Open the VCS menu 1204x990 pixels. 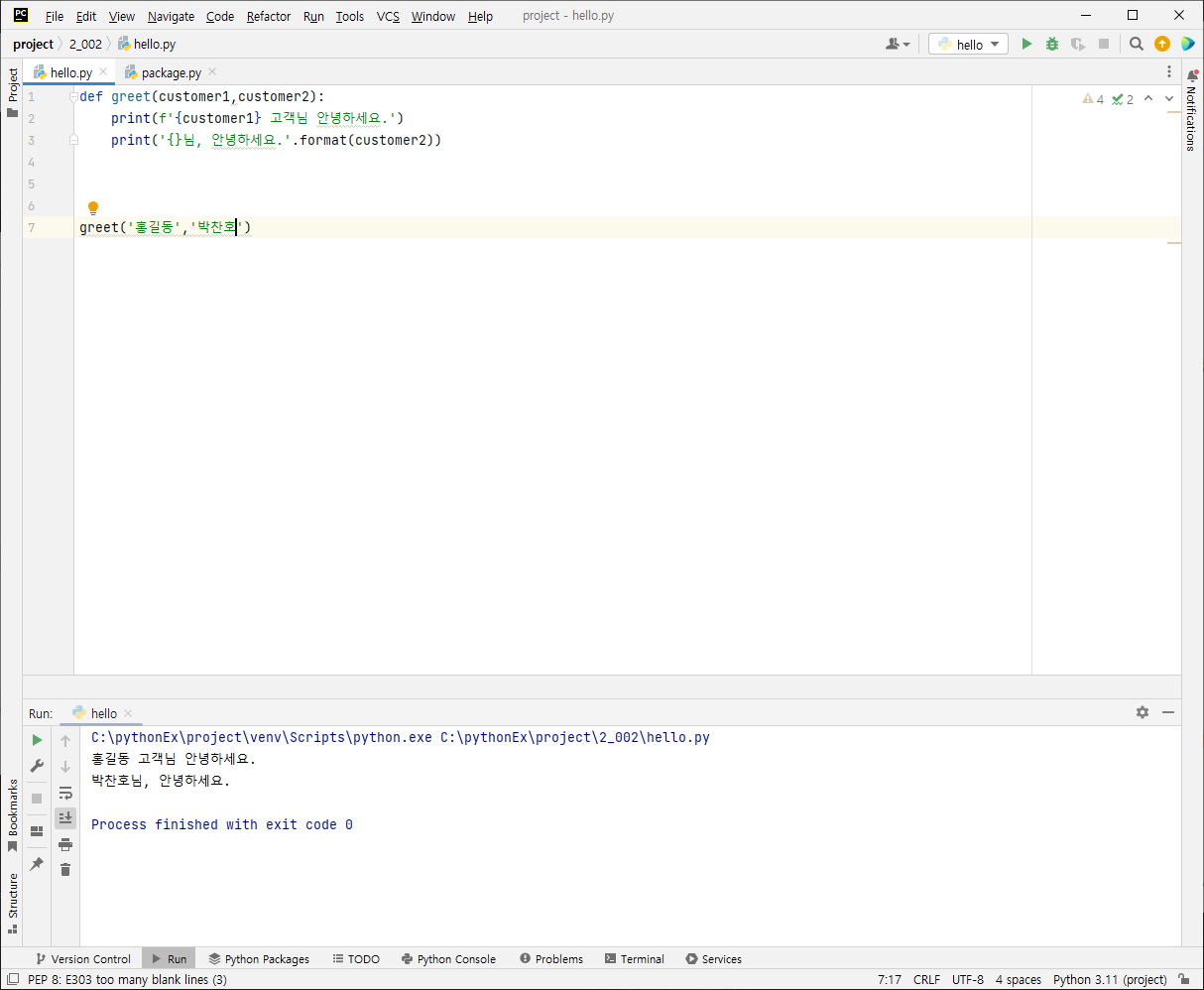[388, 16]
